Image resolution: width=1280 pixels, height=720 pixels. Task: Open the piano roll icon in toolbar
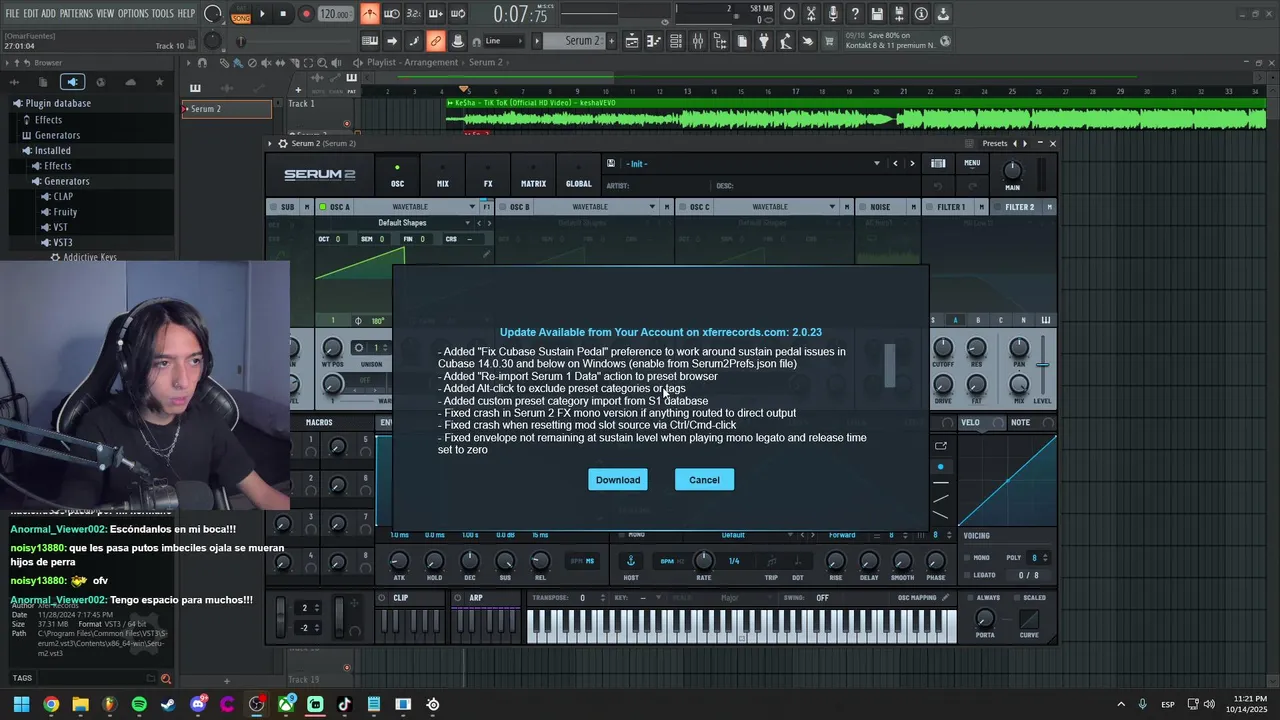click(x=654, y=41)
